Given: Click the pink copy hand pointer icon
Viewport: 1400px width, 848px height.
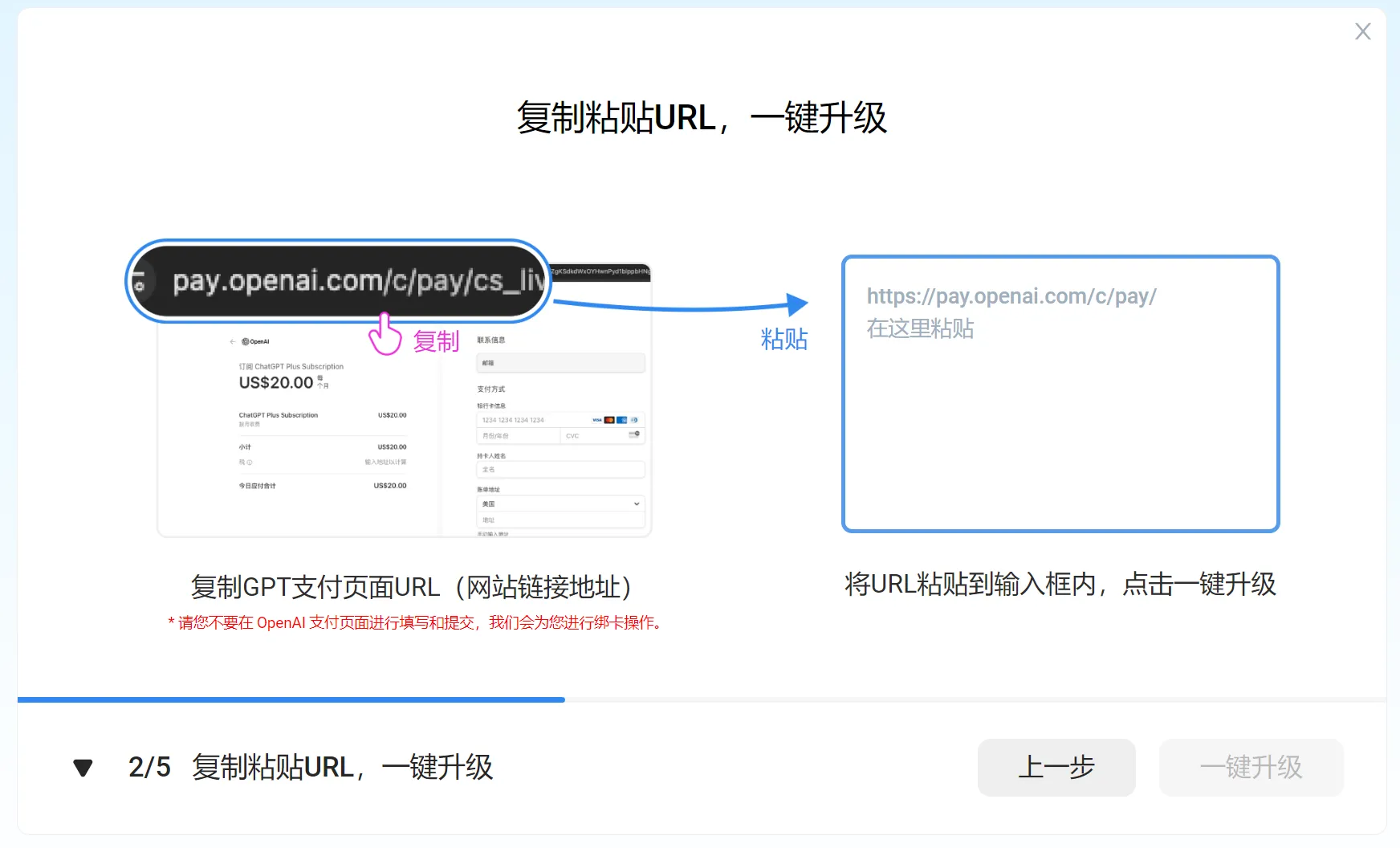Looking at the screenshot, I should [x=384, y=339].
